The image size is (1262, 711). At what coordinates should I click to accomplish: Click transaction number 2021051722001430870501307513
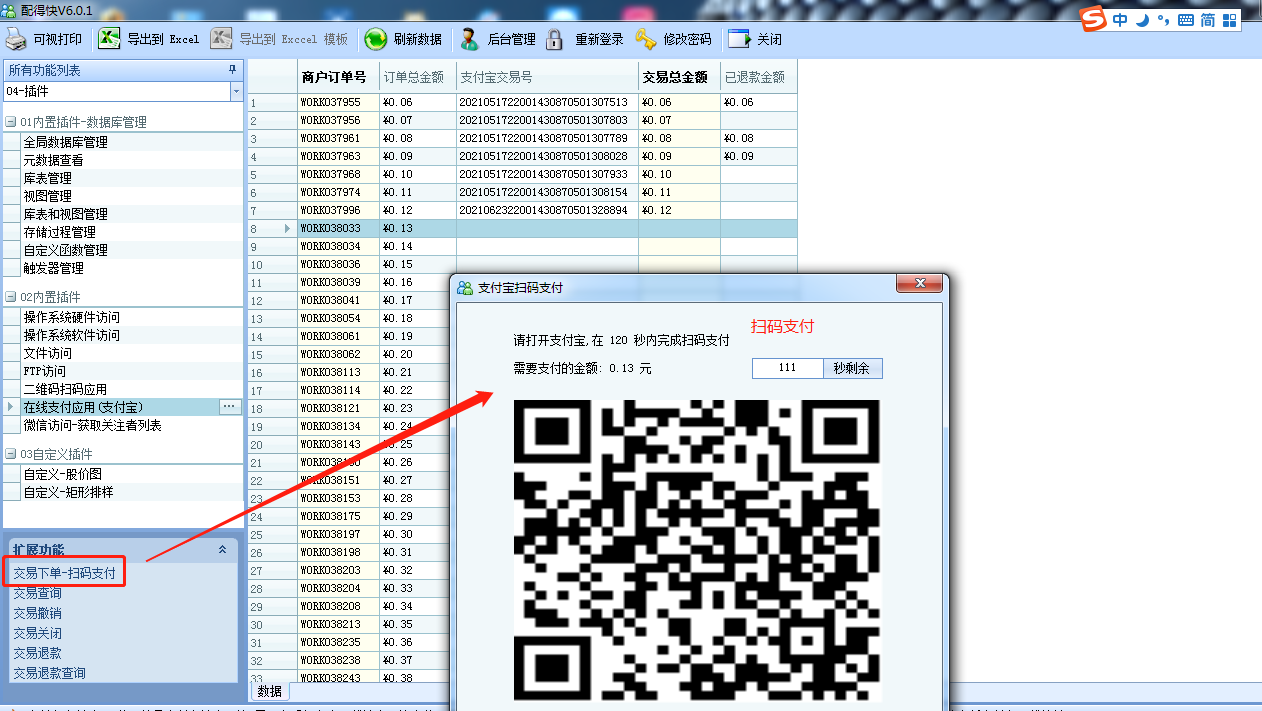(x=547, y=102)
